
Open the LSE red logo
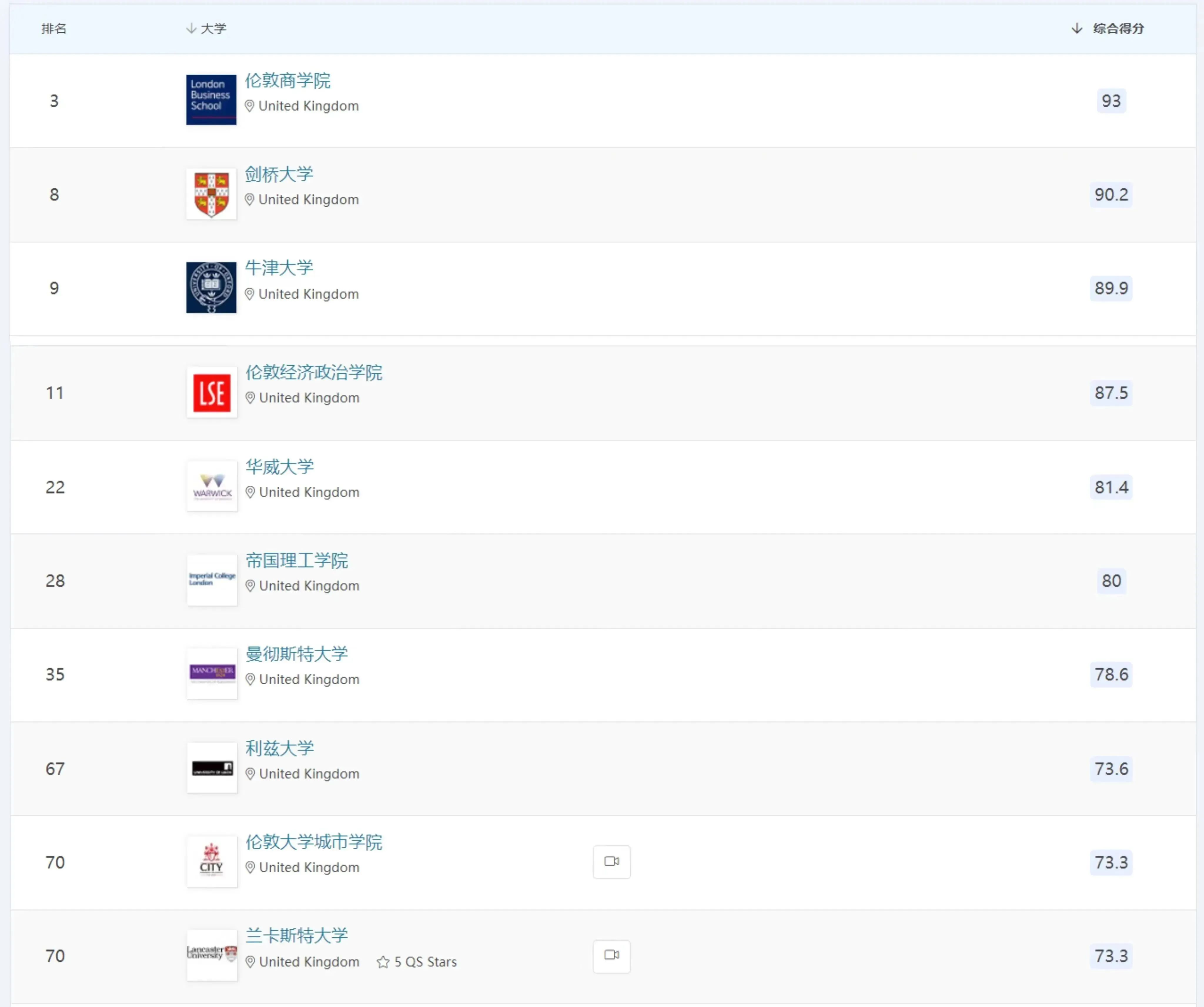click(x=212, y=393)
